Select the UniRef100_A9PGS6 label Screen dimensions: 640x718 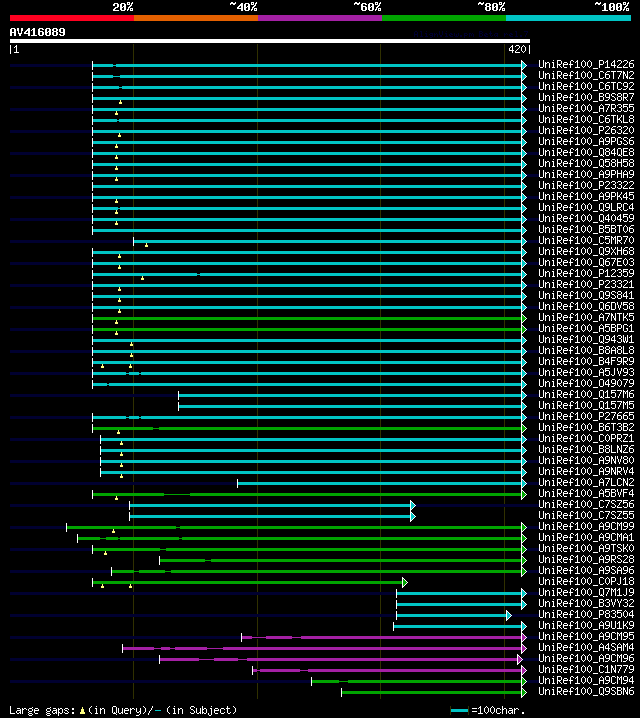586,141
